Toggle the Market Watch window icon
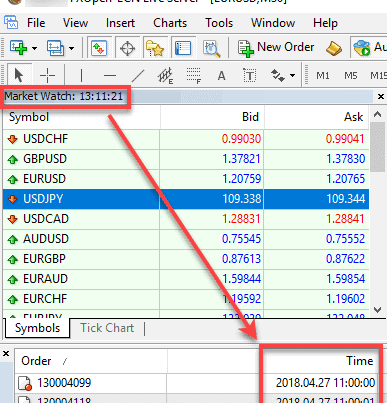 point(99,48)
